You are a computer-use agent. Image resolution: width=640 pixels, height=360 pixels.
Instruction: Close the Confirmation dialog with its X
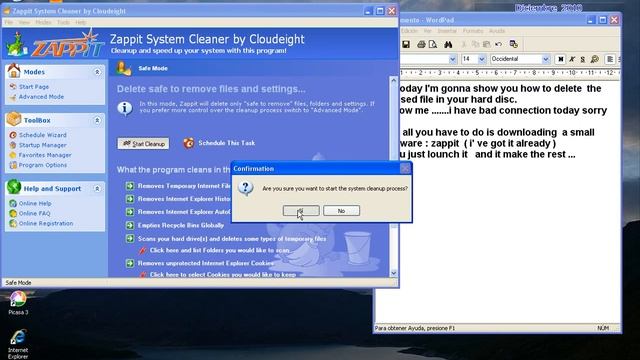(x=405, y=168)
